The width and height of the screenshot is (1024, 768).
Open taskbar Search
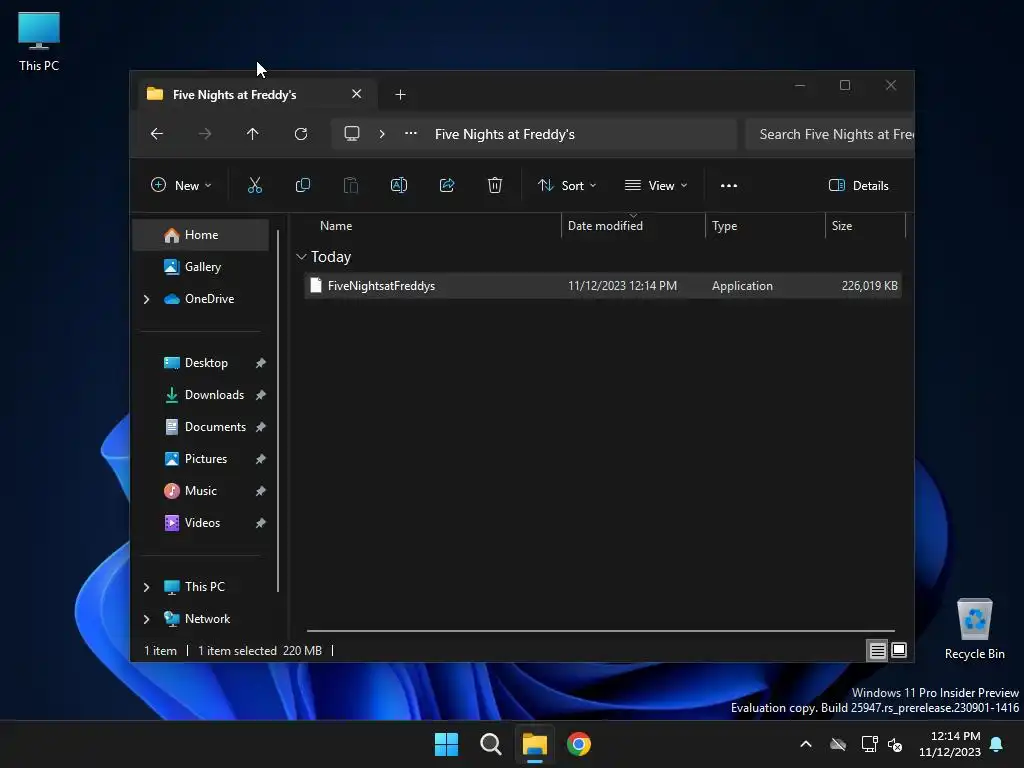pyautogui.click(x=490, y=744)
